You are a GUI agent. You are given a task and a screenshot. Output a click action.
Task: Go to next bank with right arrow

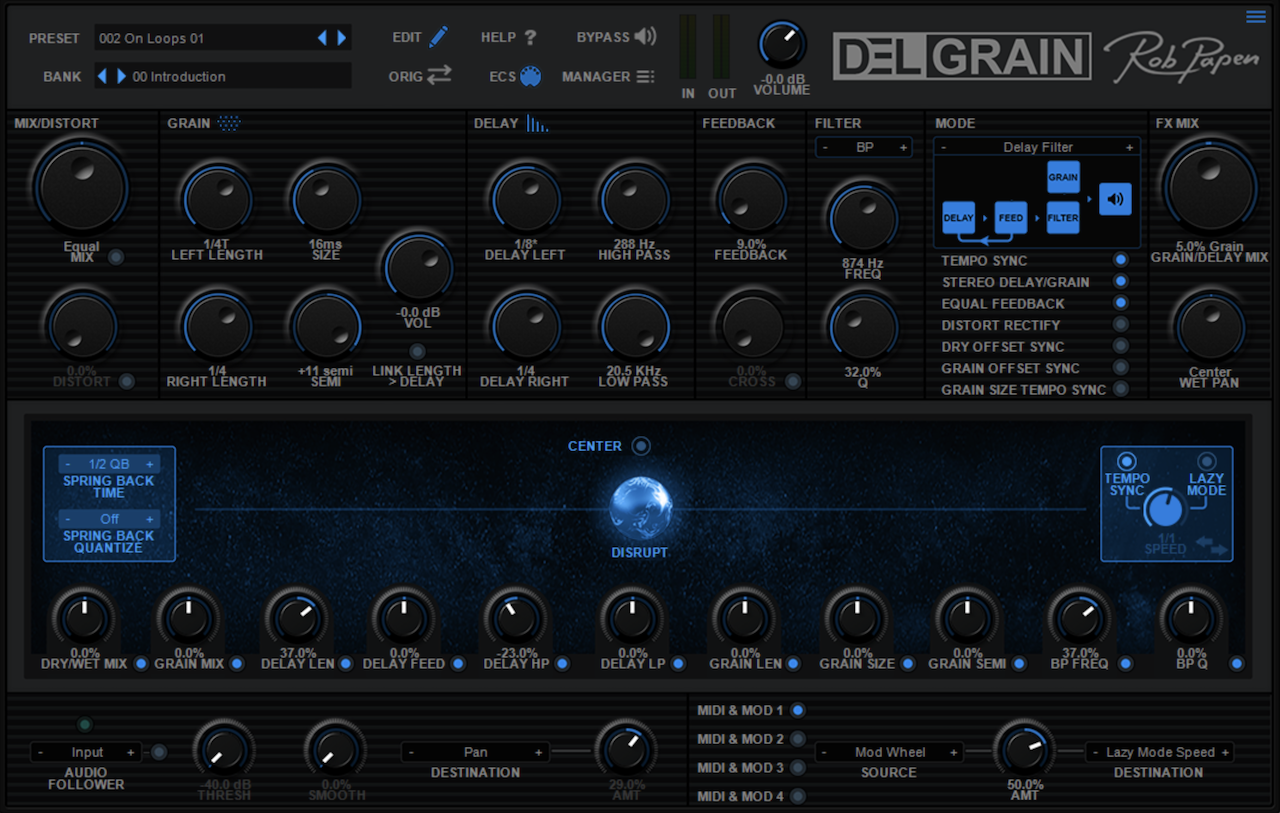click(x=121, y=76)
